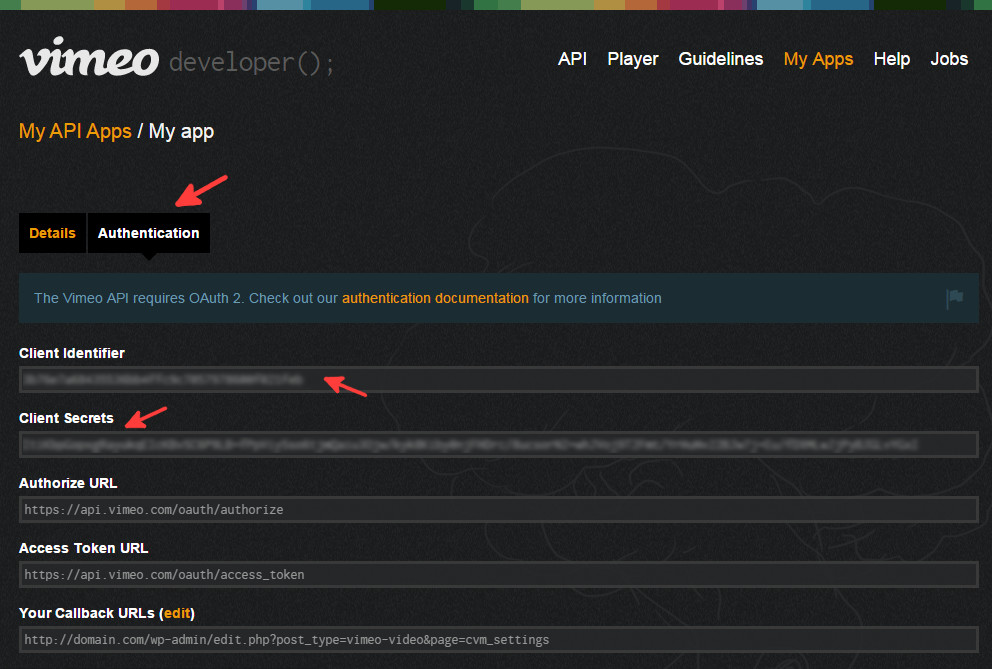Go back to My API Apps
Screen dimensions: 992x669
pyautogui.click(x=75, y=131)
